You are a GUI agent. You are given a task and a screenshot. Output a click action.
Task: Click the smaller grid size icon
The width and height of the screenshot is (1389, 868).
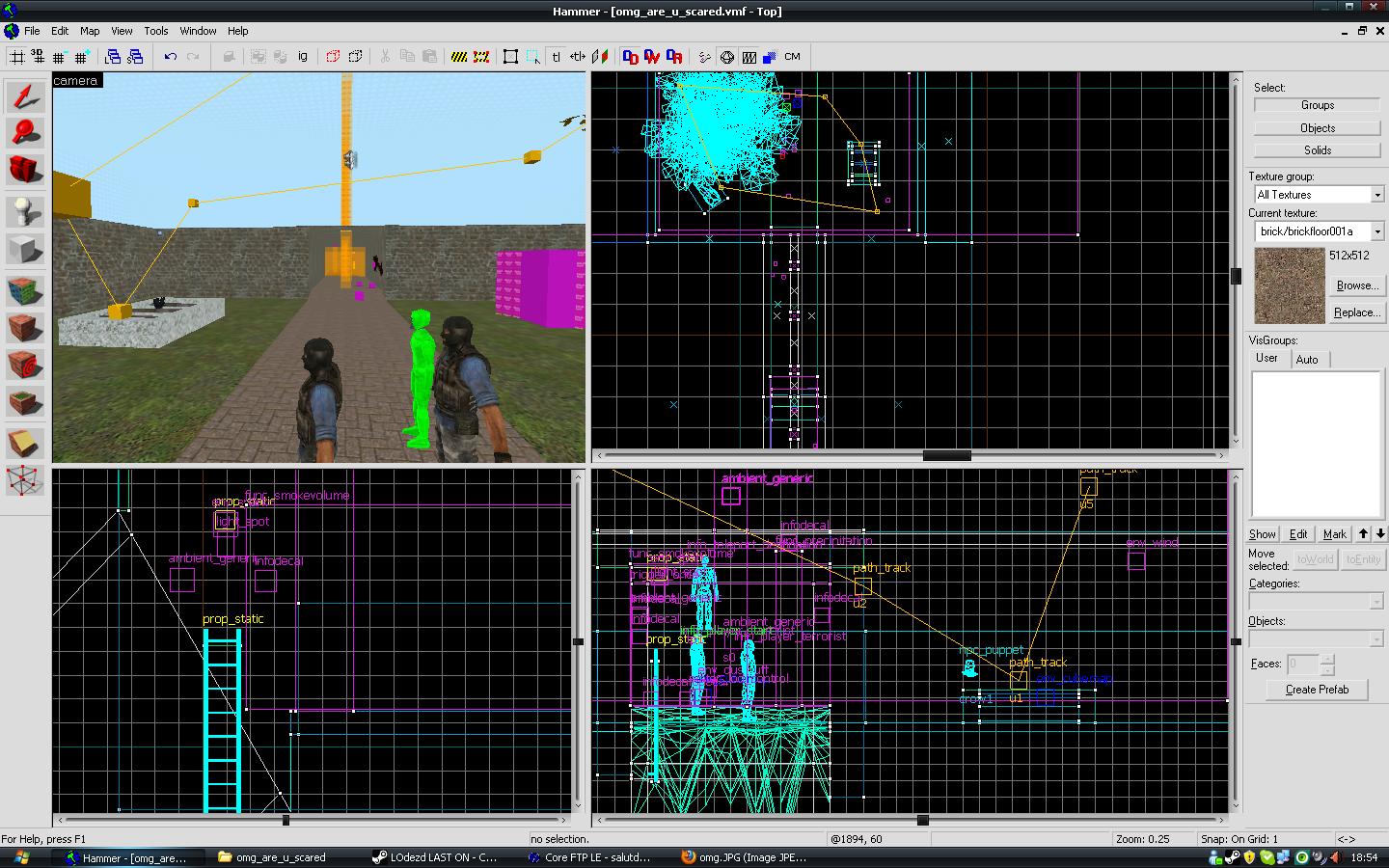pos(59,57)
